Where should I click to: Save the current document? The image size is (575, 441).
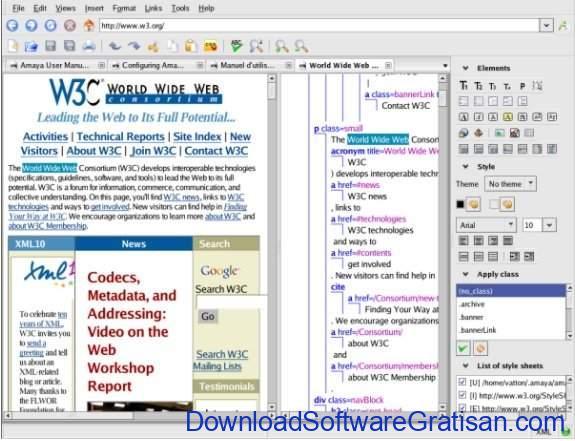tap(51, 46)
